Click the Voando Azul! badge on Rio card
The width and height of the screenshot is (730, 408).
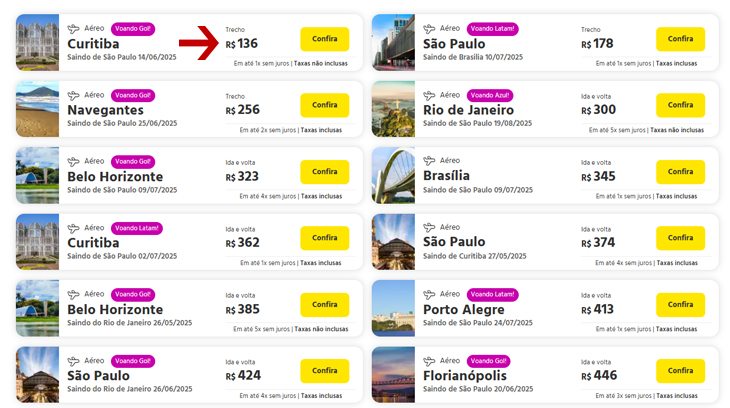(x=490, y=95)
